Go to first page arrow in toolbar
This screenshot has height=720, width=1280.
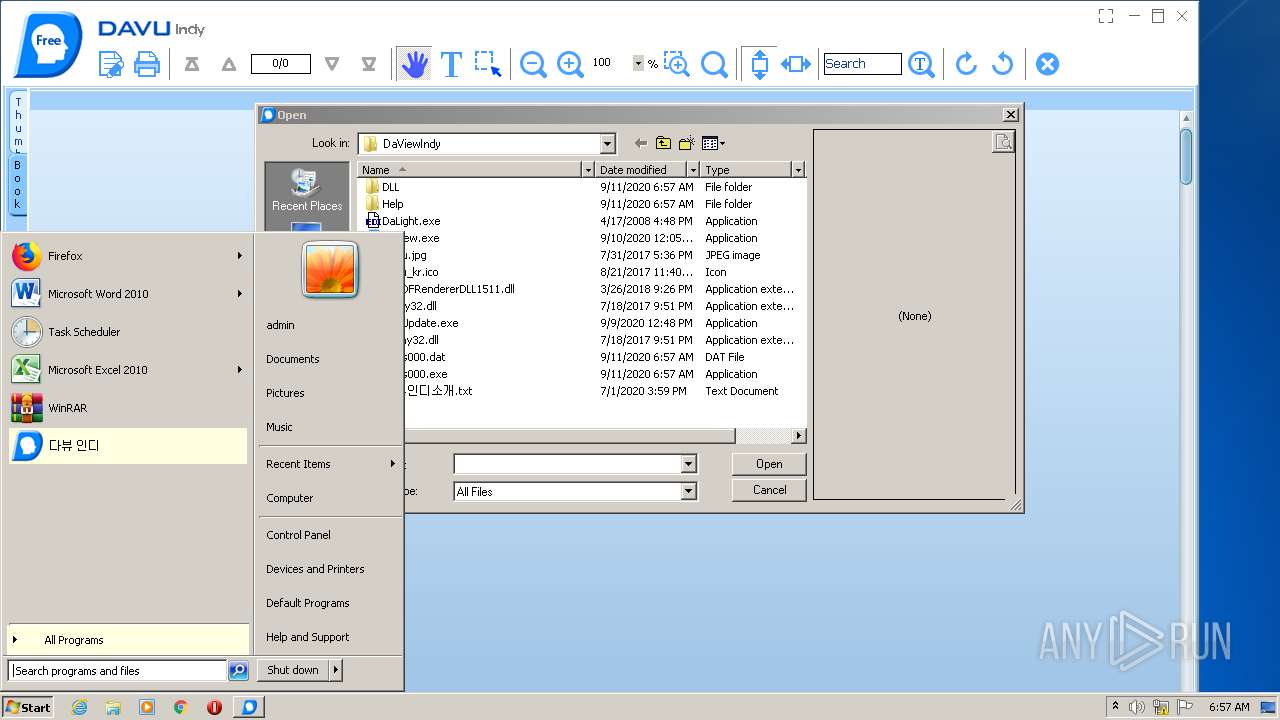(x=192, y=64)
